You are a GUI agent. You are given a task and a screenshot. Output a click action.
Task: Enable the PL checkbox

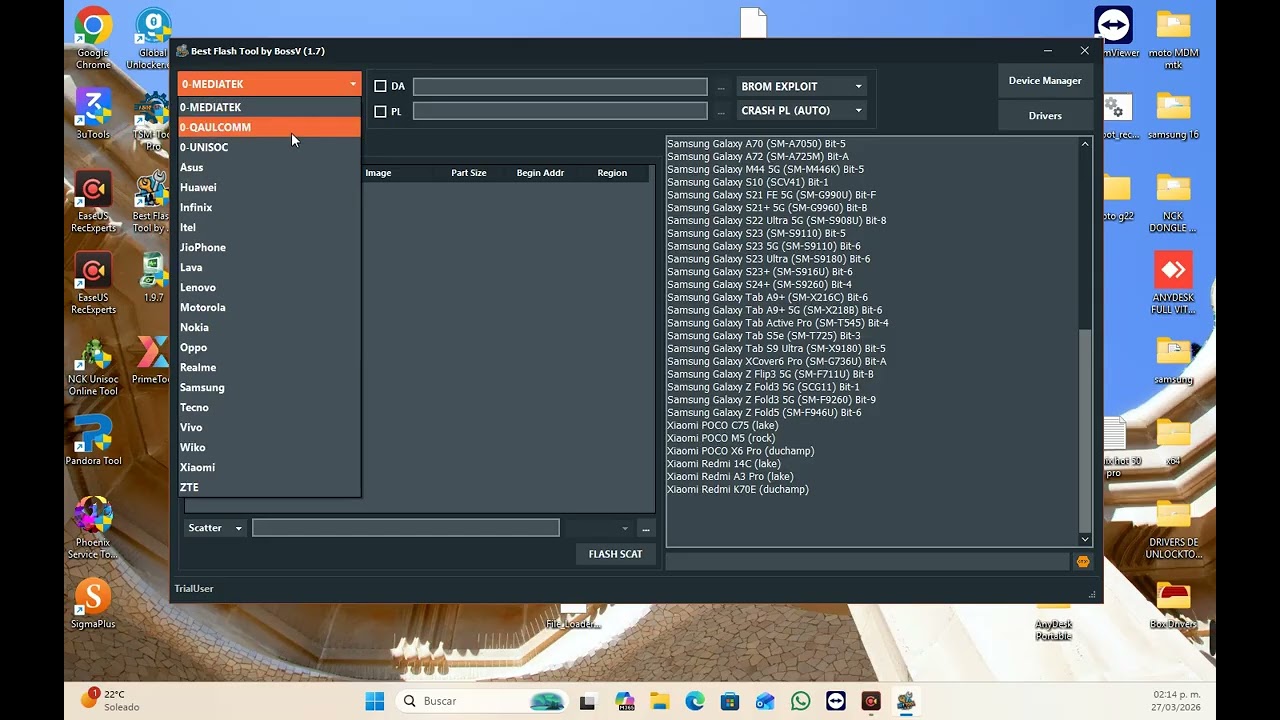[x=380, y=111]
